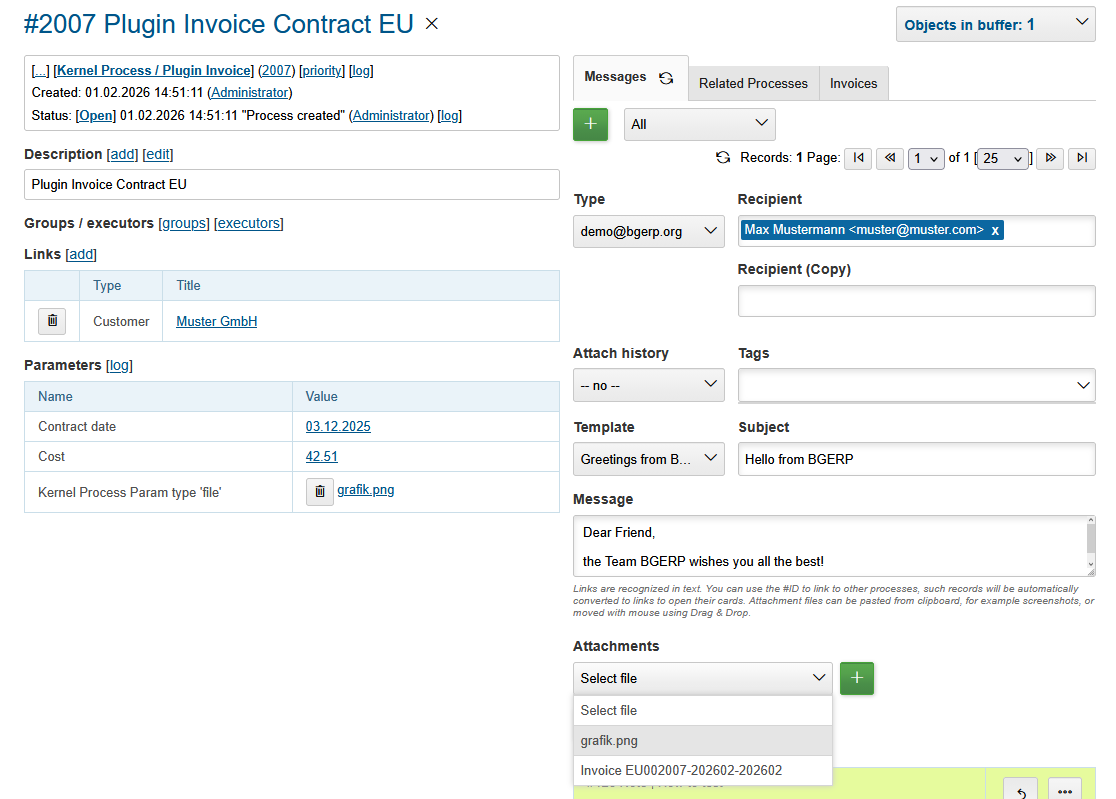Click into the Subject input field

tap(916, 460)
